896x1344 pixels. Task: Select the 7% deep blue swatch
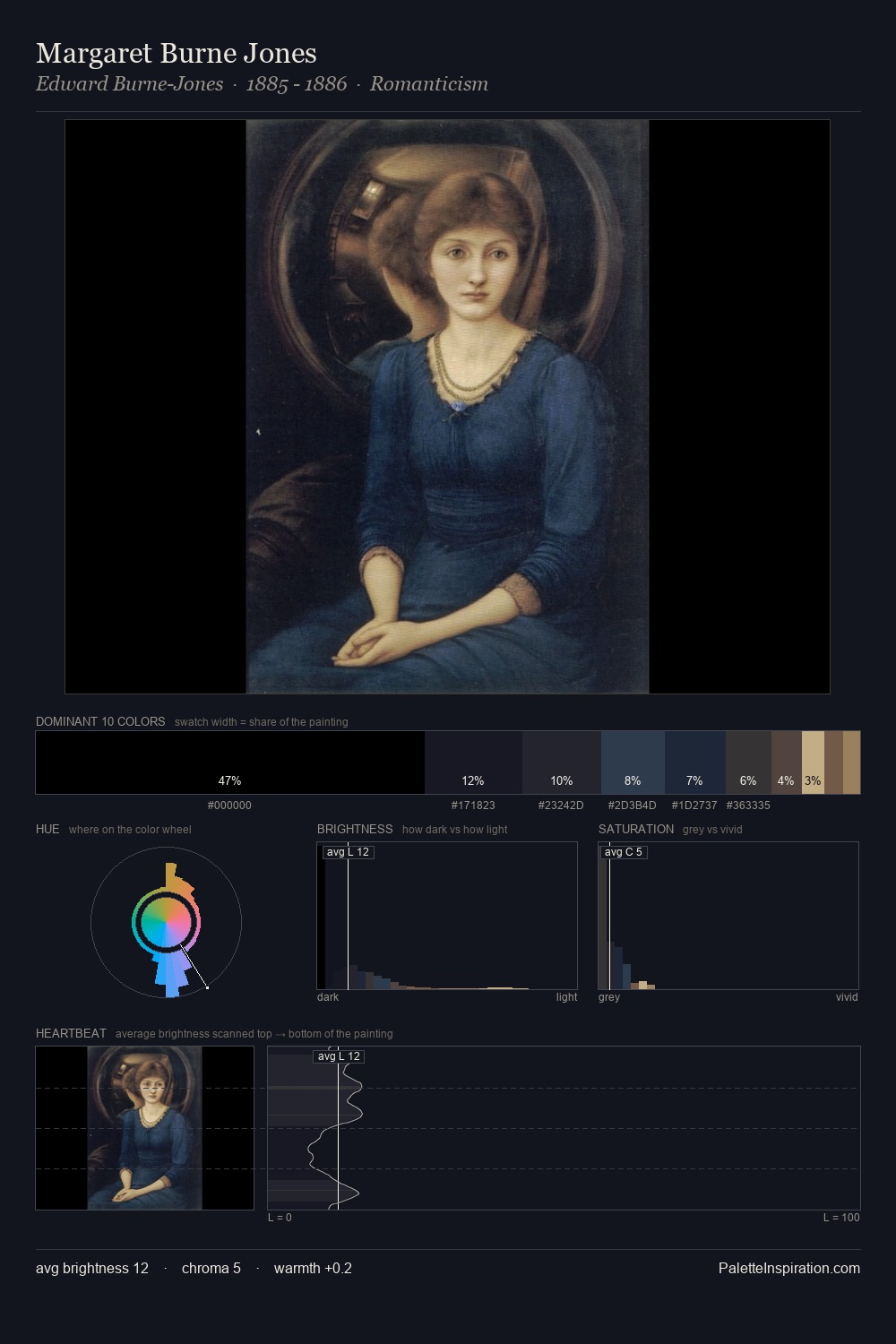pyautogui.click(x=694, y=762)
